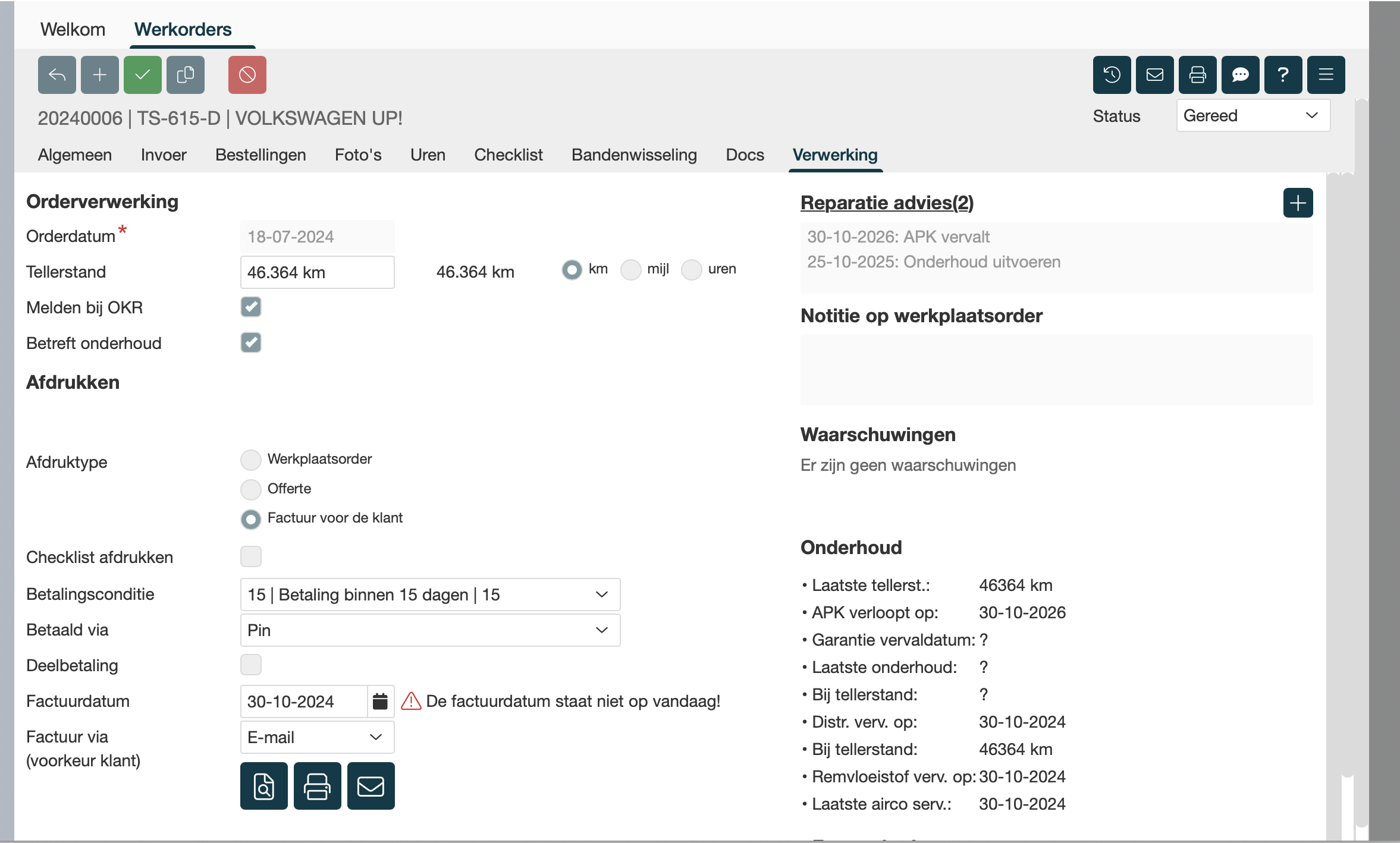Click the Reparatie advies(2) heading link
1400x843 pixels.
(x=887, y=203)
